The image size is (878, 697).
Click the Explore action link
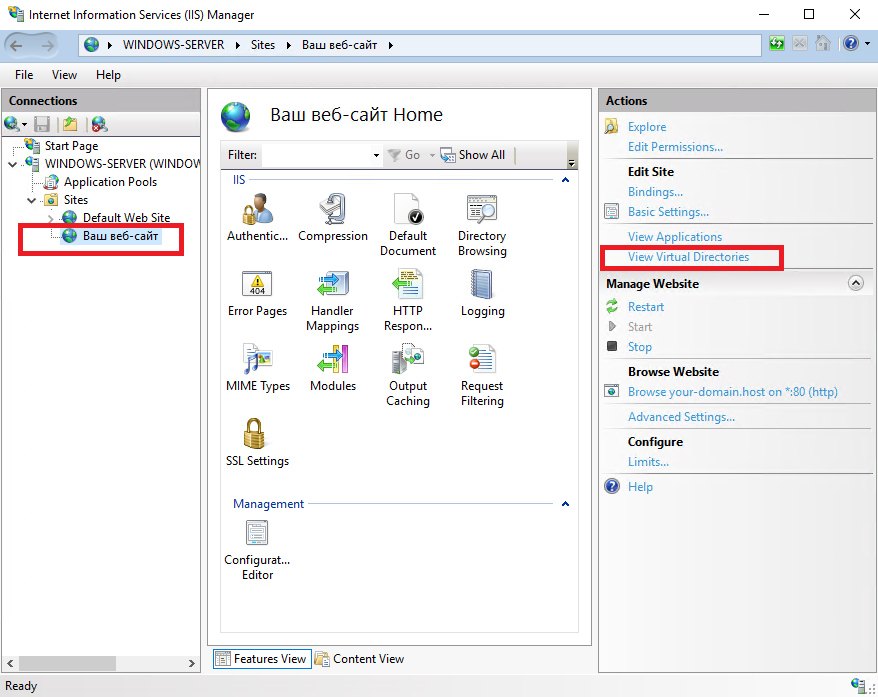coord(647,127)
